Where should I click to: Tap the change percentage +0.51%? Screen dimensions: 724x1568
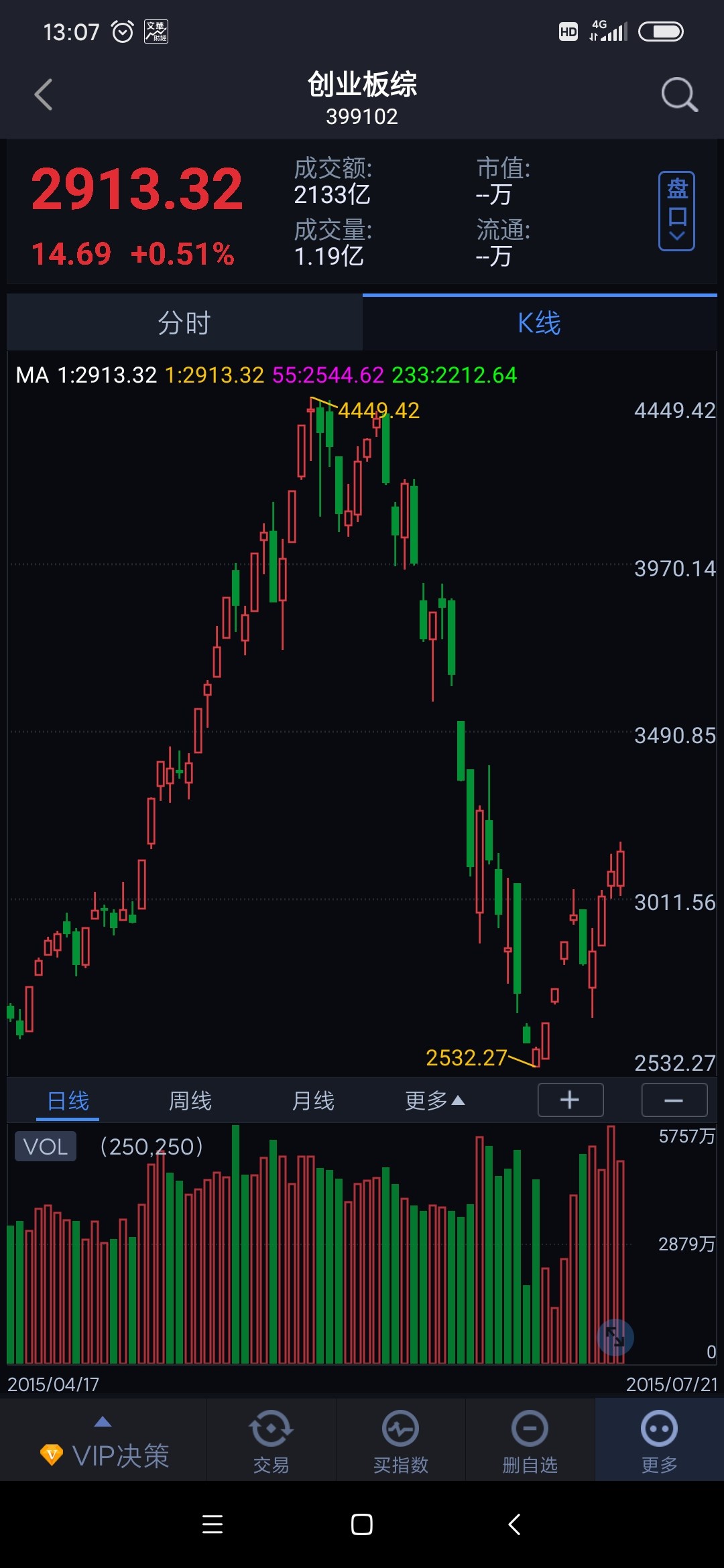click(182, 254)
